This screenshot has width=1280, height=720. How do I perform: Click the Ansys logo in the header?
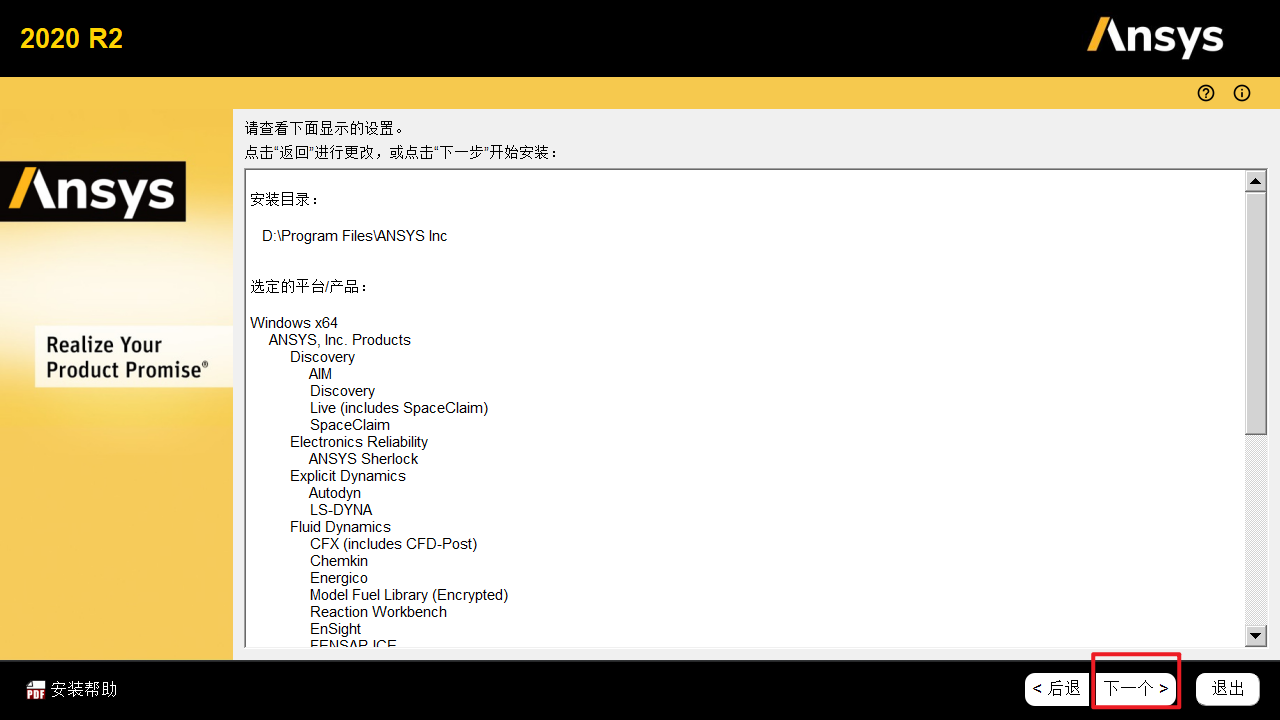coord(1155,37)
